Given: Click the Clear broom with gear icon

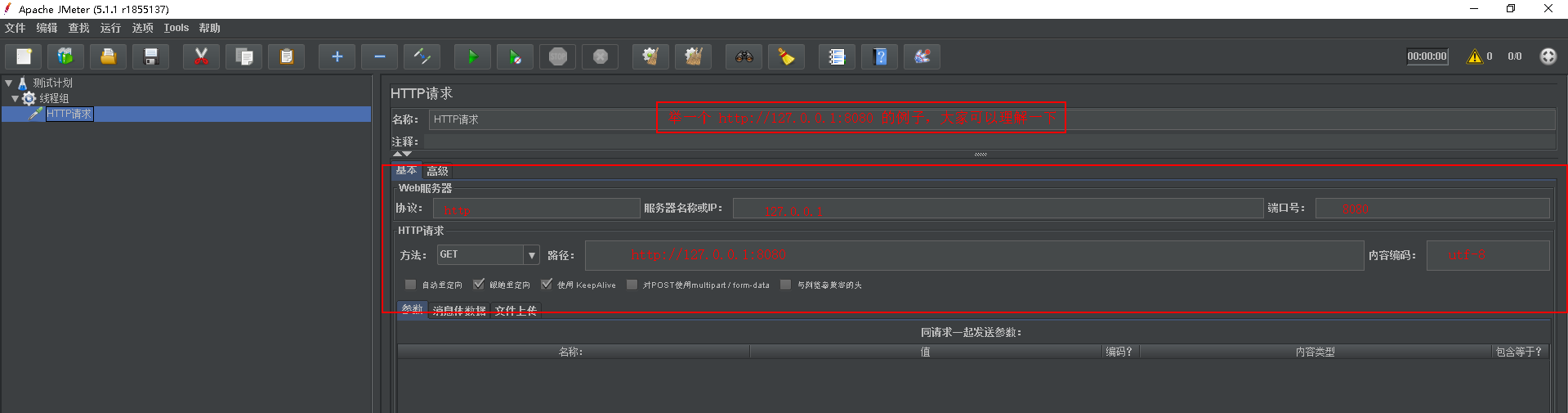Looking at the screenshot, I should pyautogui.click(x=651, y=56).
